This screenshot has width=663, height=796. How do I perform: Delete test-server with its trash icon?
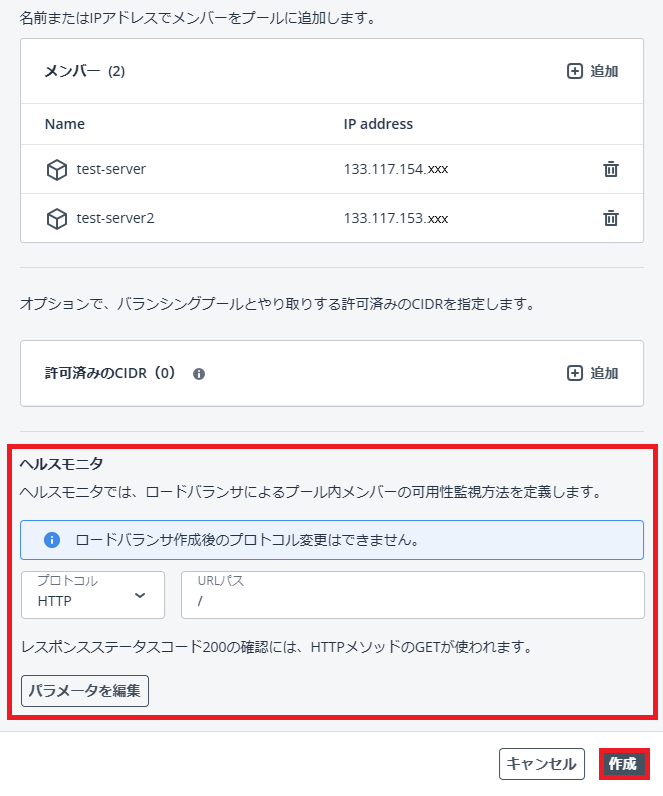tap(611, 169)
